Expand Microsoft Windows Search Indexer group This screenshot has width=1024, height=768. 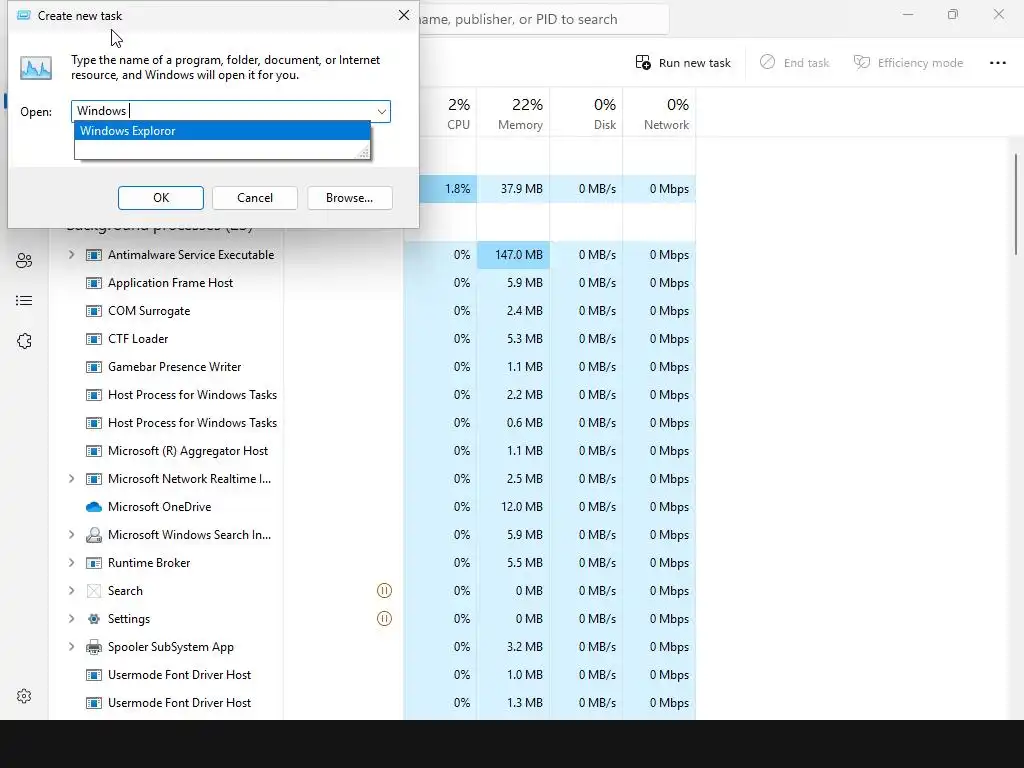click(71, 535)
